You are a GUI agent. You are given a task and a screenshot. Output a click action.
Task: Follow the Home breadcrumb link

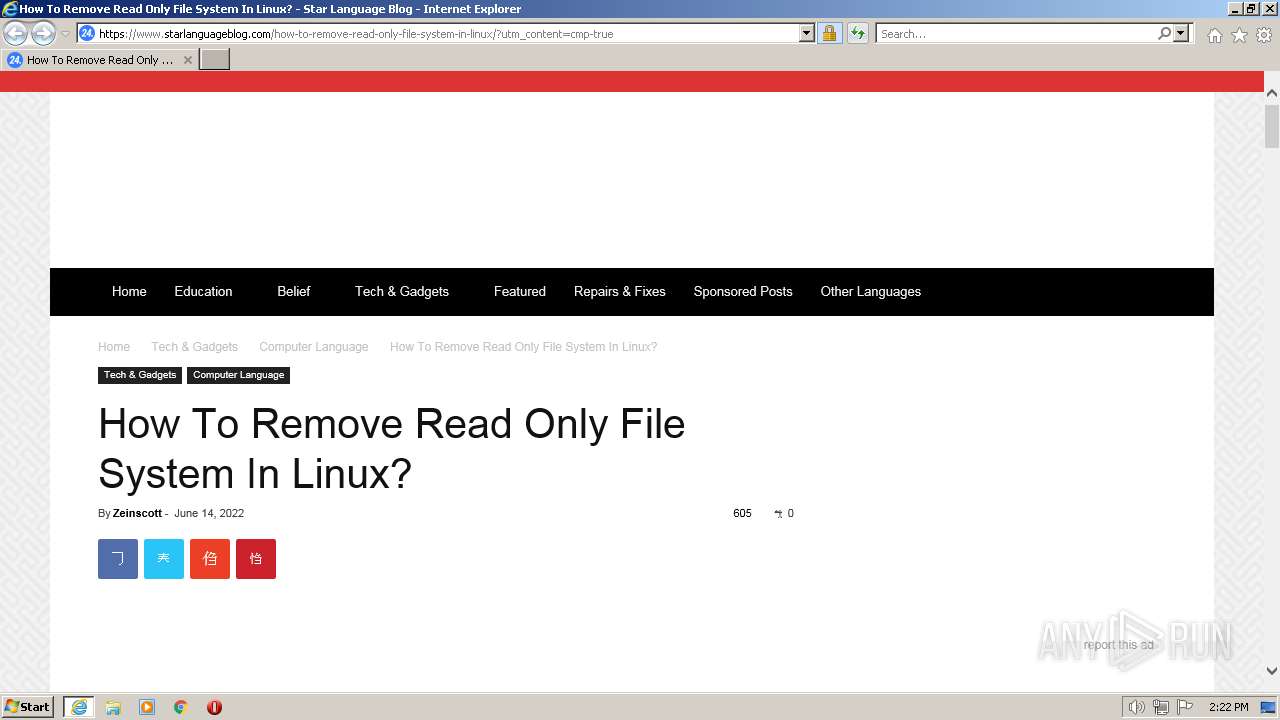click(114, 347)
